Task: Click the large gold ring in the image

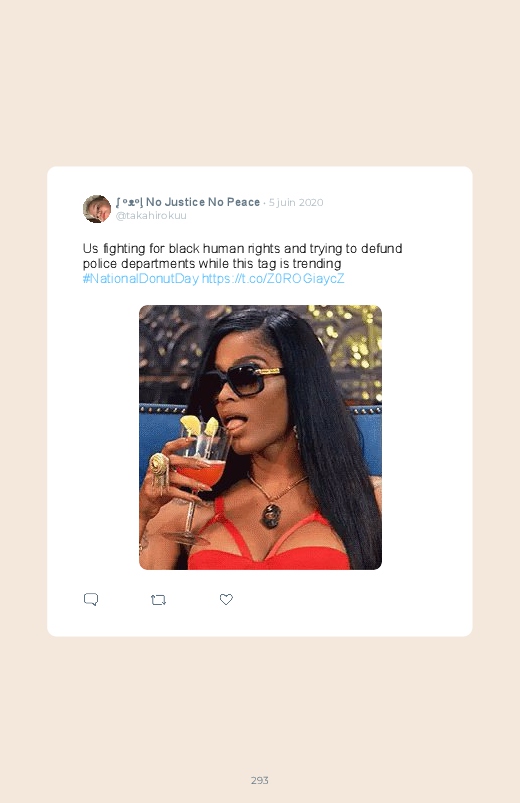Action: tap(159, 467)
